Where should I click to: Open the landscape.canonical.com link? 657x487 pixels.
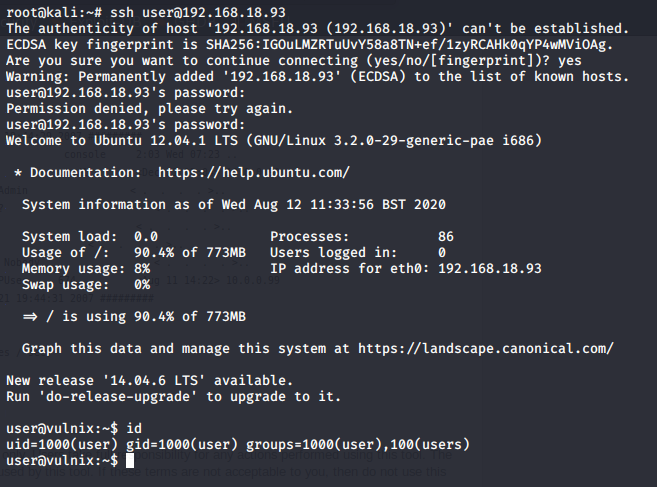click(x=486, y=348)
